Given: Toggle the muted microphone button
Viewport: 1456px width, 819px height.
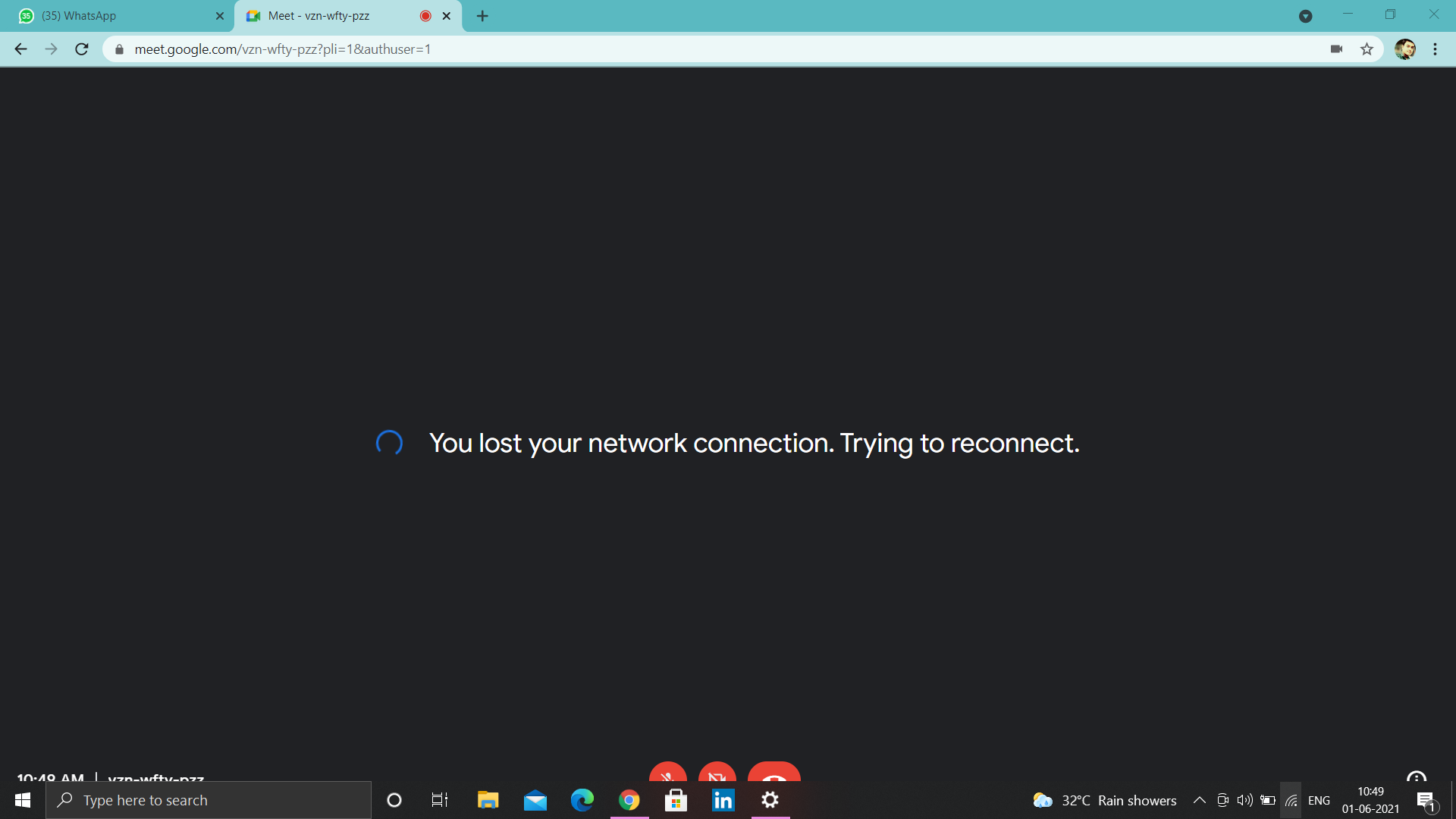Looking at the screenshot, I should pos(667,772).
